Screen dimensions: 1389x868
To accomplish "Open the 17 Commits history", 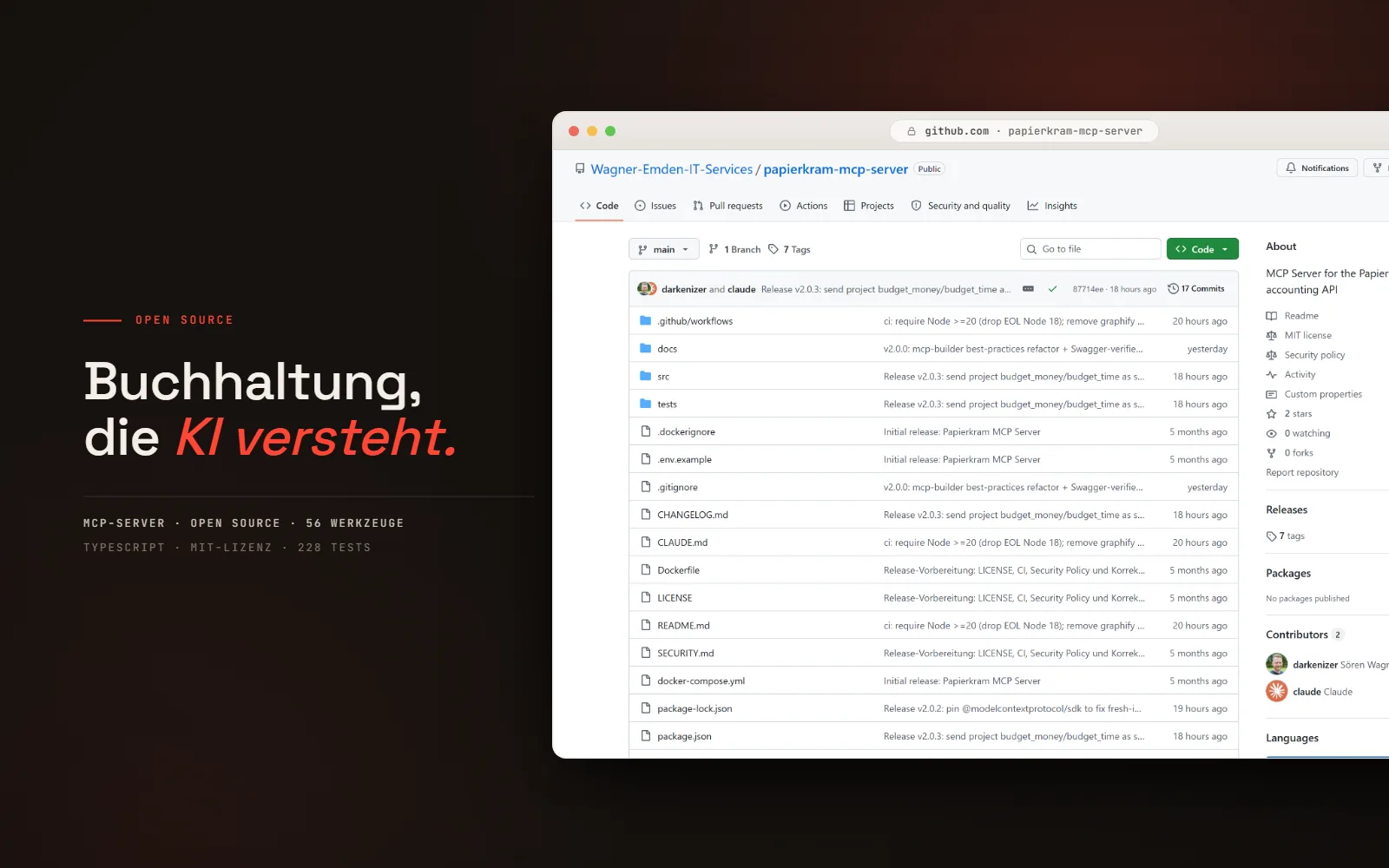I will (1196, 289).
